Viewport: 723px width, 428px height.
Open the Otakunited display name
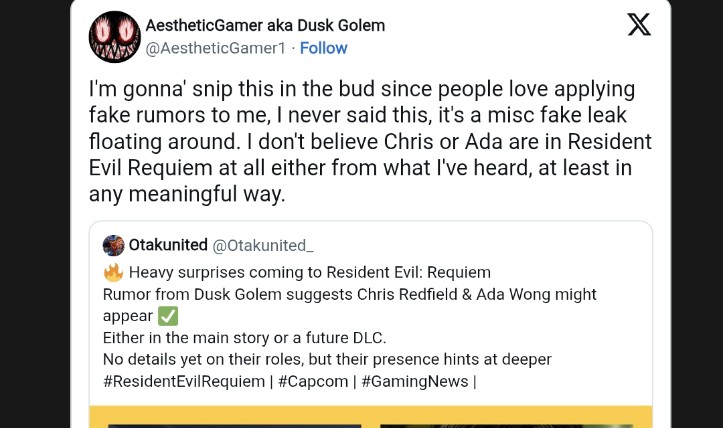pyautogui.click(x=168, y=246)
